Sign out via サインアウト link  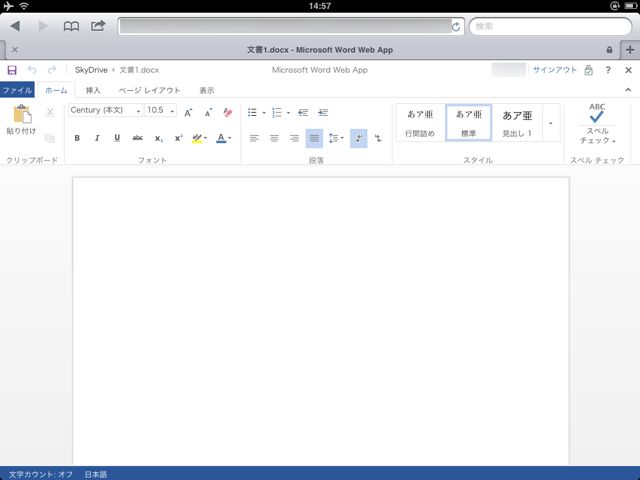[555, 70]
